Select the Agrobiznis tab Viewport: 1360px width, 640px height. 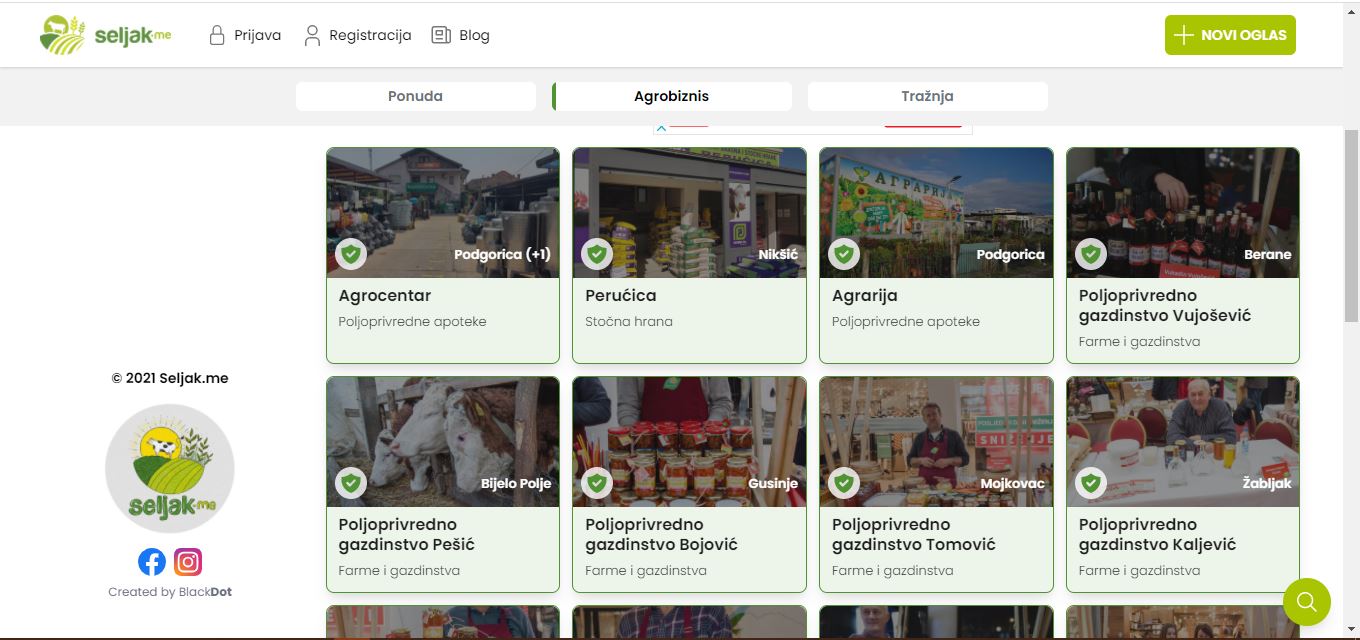pos(672,96)
